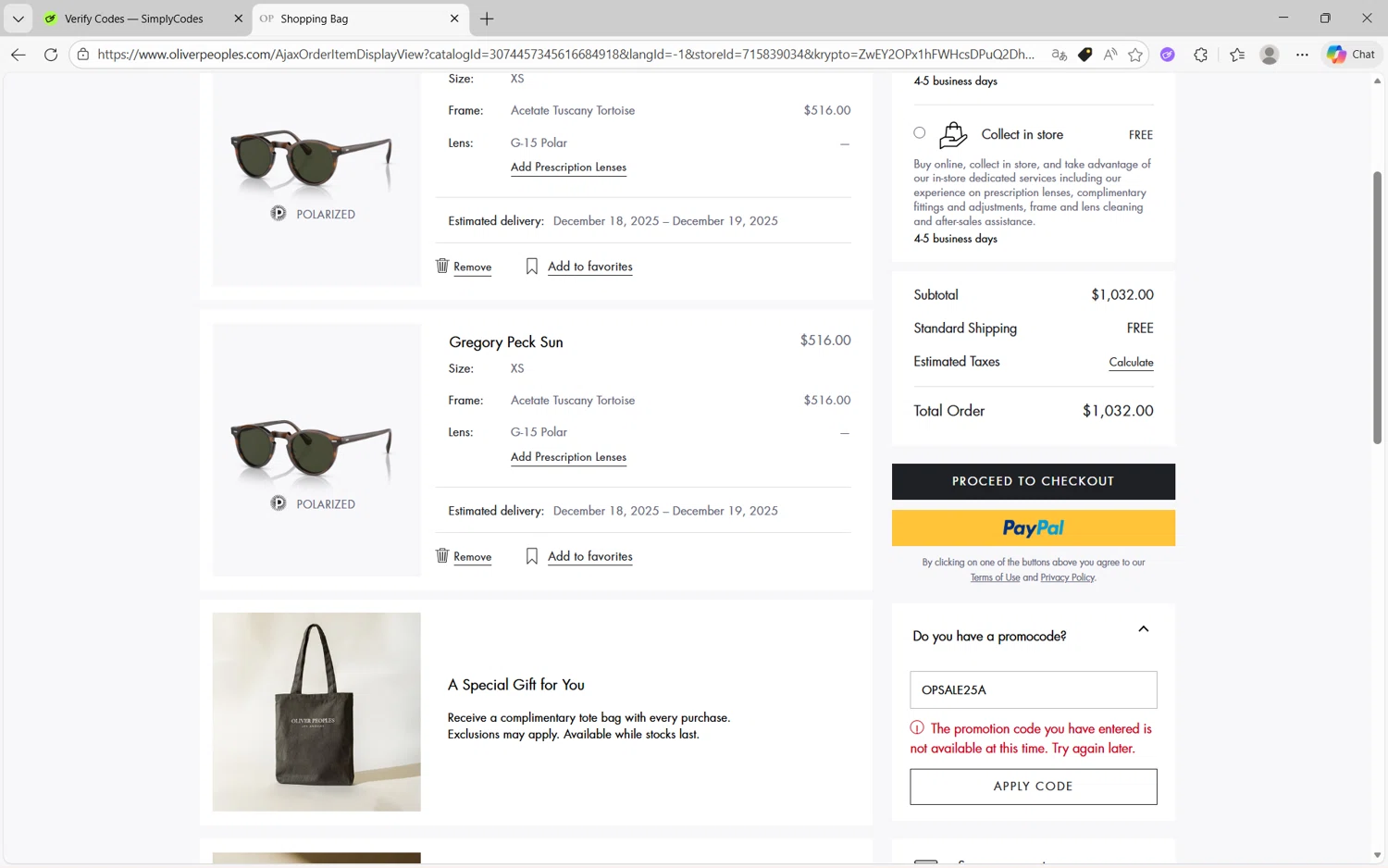Add the first sunglasses item to favorites
Viewport: 1388px width, 868px height.
click(590, 267)
